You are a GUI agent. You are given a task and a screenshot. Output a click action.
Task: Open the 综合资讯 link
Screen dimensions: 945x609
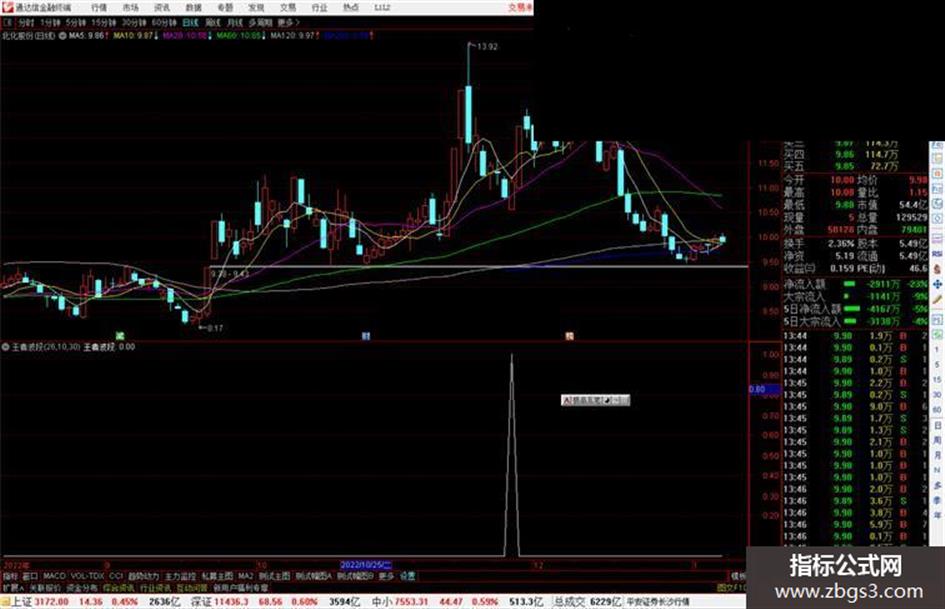(x=118, y=588)
